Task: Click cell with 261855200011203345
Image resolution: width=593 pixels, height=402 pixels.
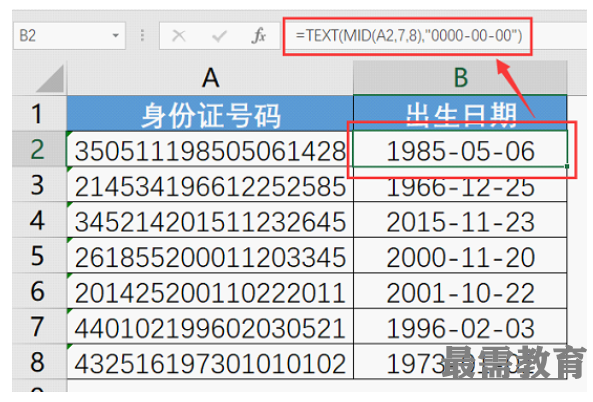Action: point(210,255)
